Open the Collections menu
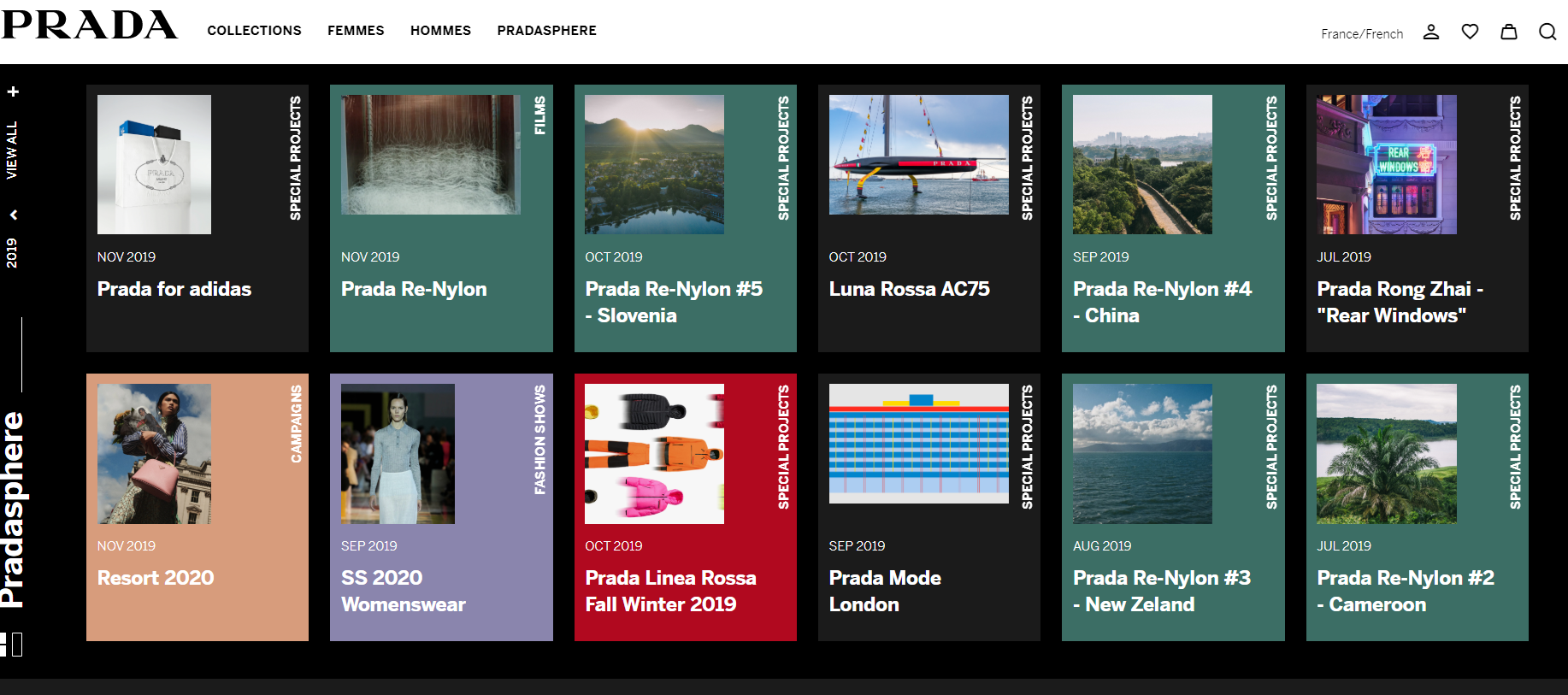Screen dimensions: 1568x695 point(254,31)
